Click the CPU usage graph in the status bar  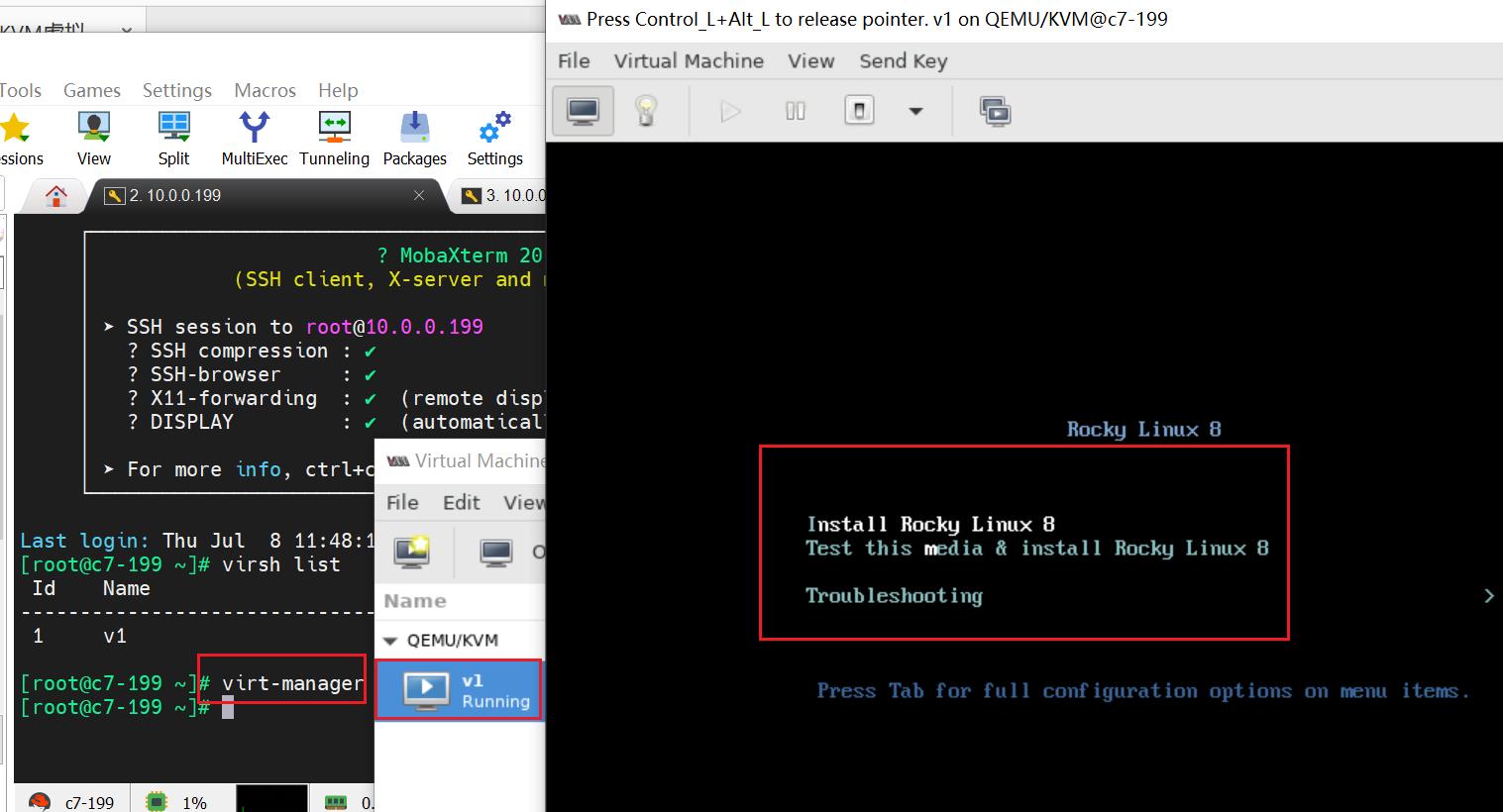[272, 798]
